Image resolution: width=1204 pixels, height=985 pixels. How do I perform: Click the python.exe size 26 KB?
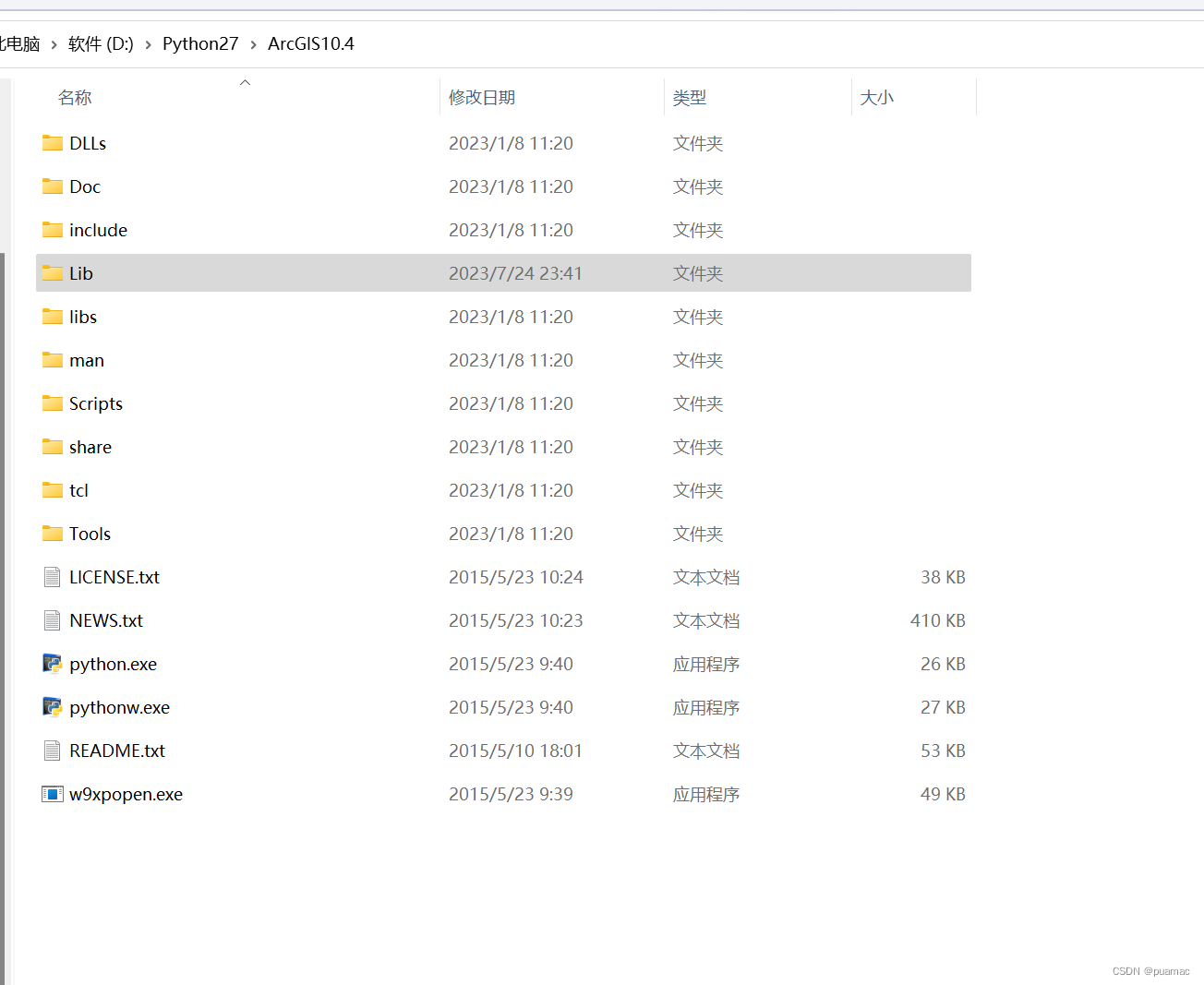(x=943, y=664)
